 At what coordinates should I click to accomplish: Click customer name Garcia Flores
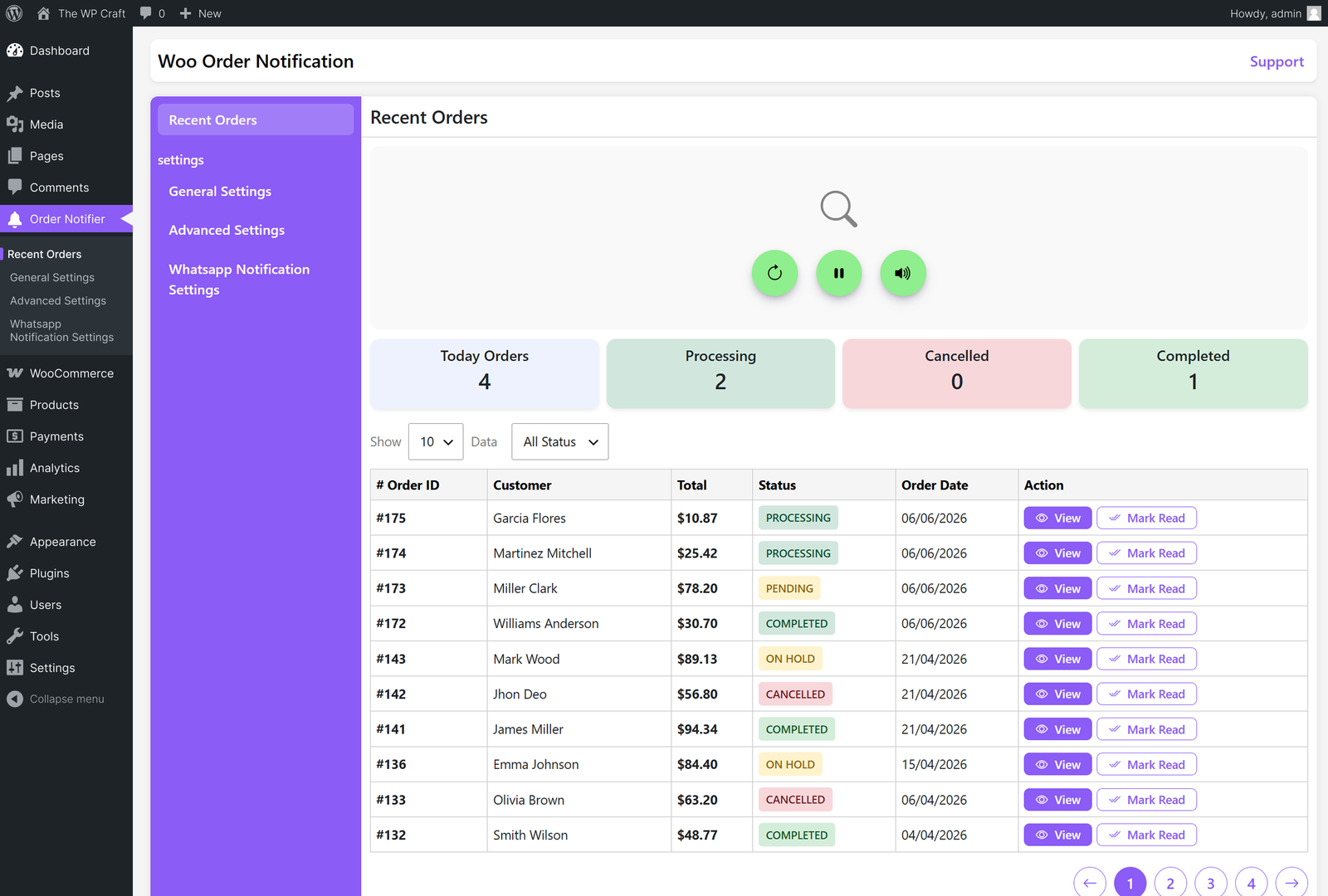pos(530,518)
